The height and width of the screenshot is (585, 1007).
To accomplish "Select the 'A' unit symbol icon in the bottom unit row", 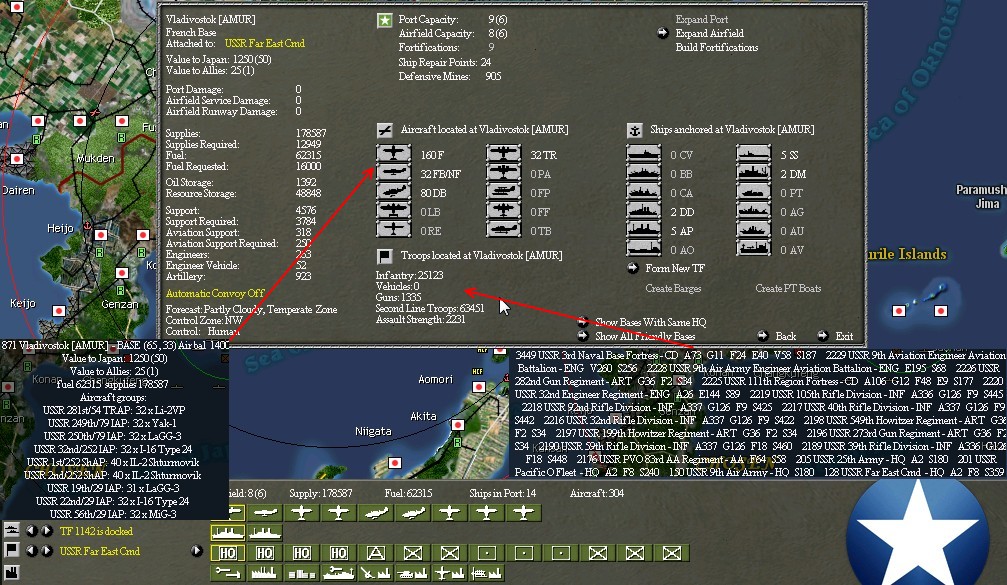I will 376,552.
